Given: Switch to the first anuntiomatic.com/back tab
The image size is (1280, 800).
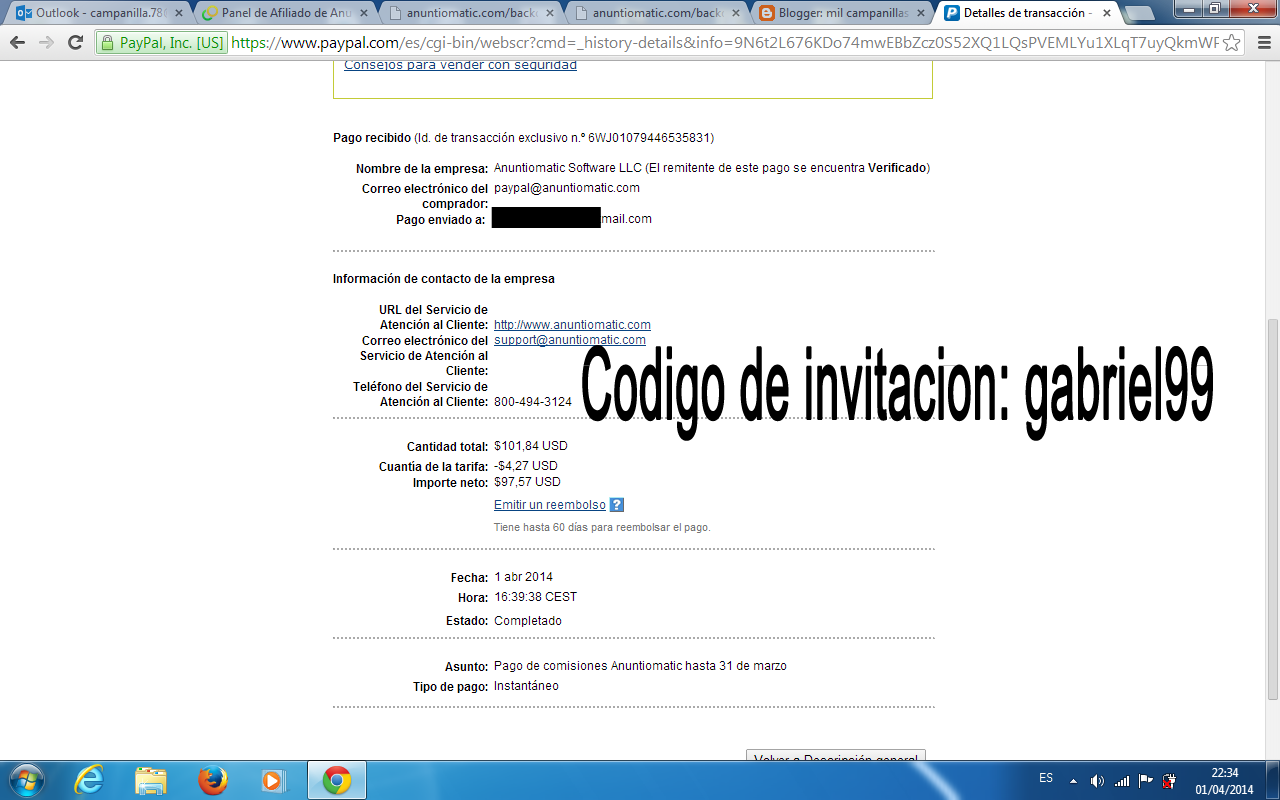Looking at the screenshot, I should [x=470, y=13].
